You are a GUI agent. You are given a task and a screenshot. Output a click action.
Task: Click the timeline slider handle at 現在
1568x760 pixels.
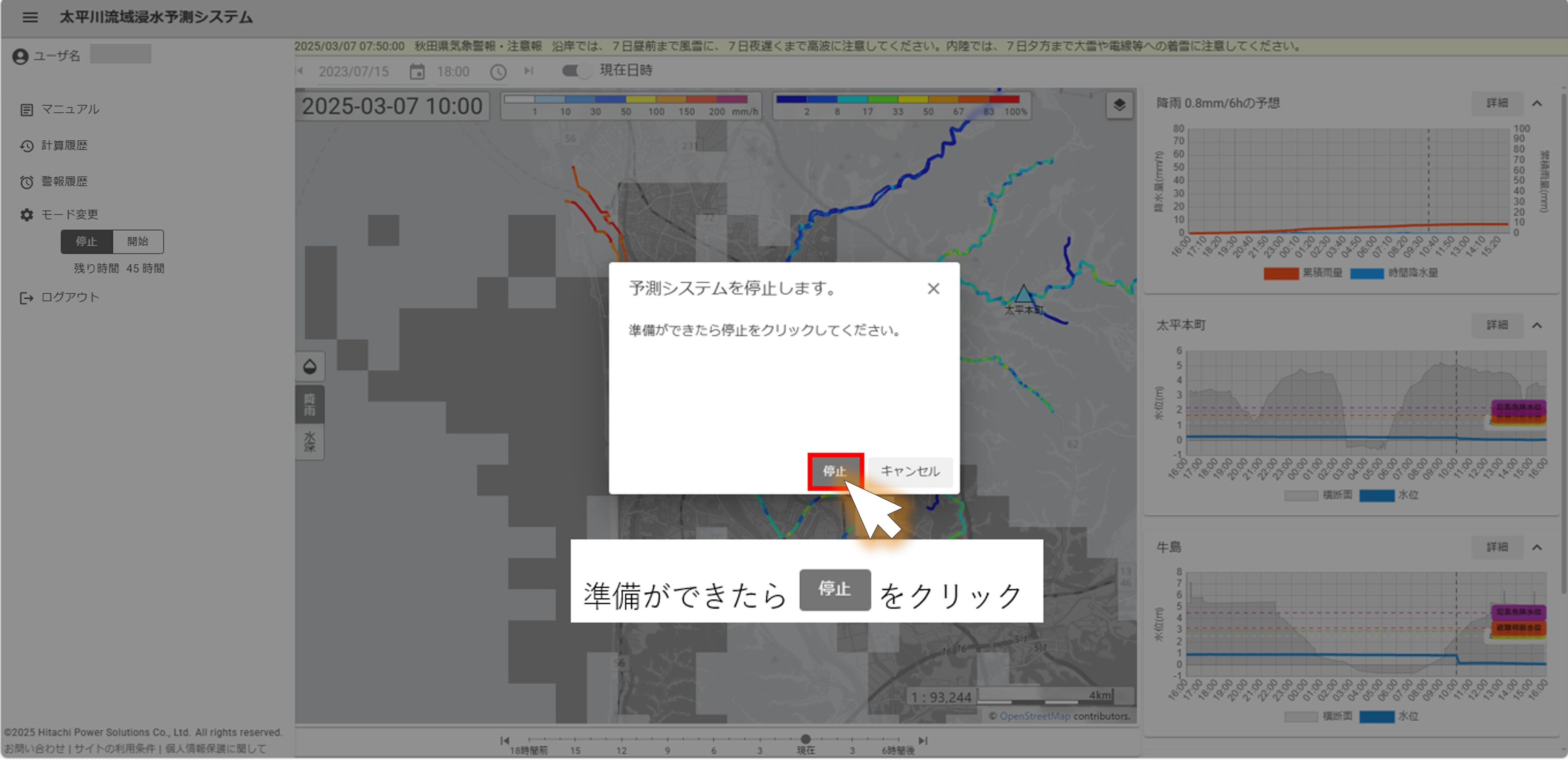pyautogui.click(x=805, y=739)
